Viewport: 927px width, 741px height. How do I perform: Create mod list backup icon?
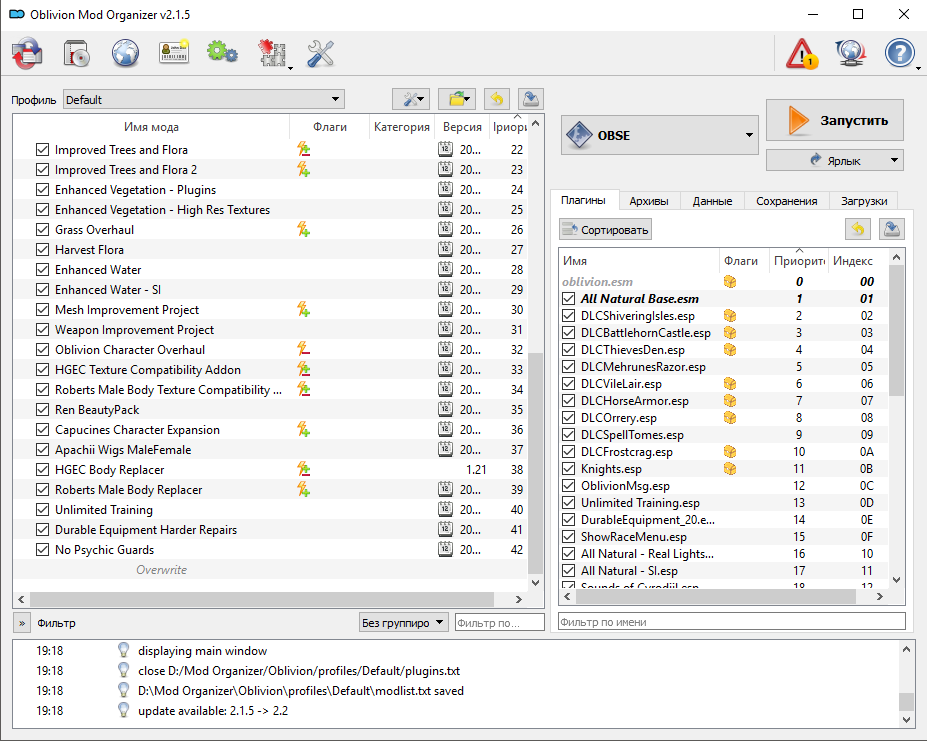point(531,99)
